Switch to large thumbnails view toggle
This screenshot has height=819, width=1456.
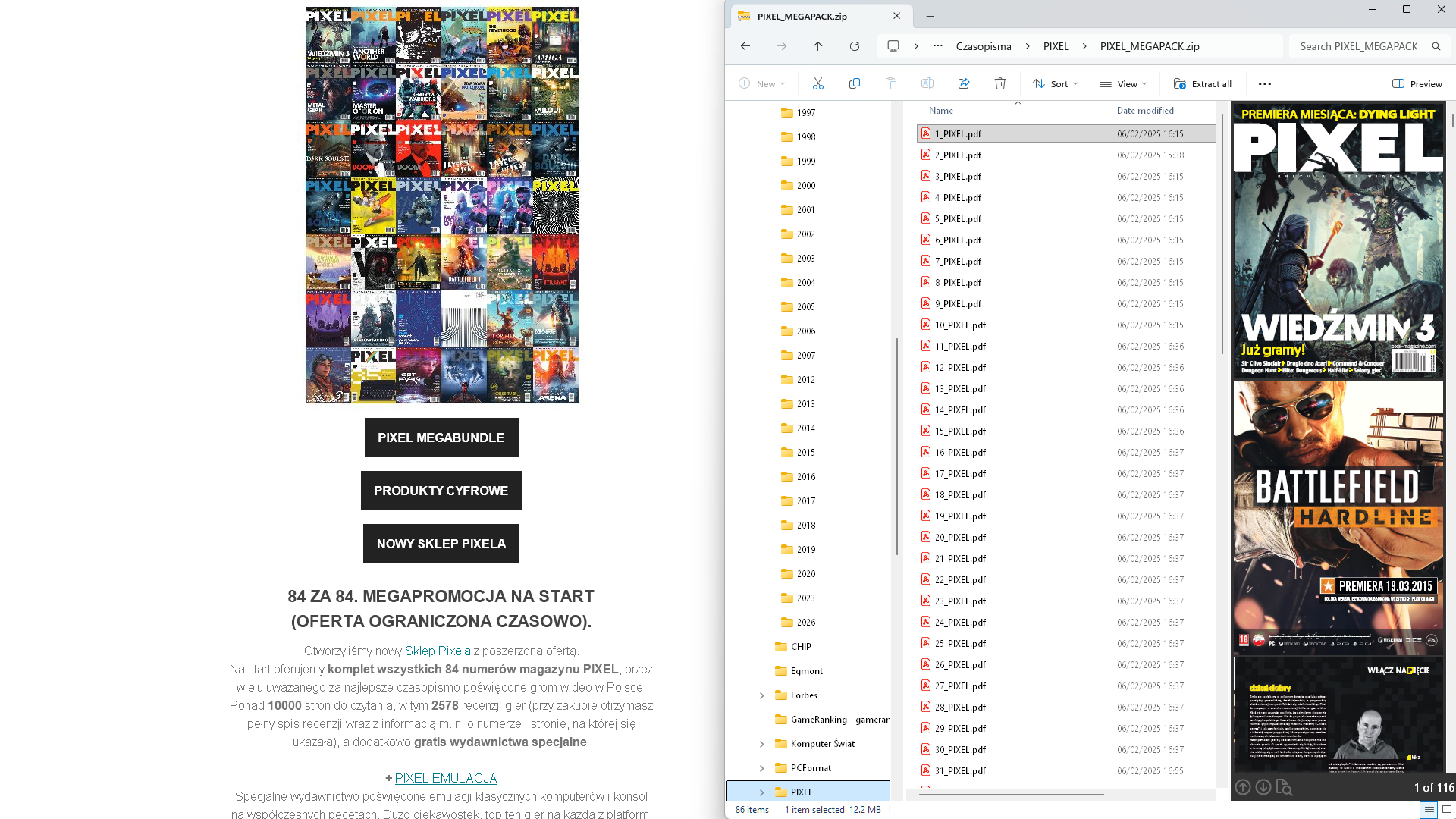click(x=1447, y=810)
